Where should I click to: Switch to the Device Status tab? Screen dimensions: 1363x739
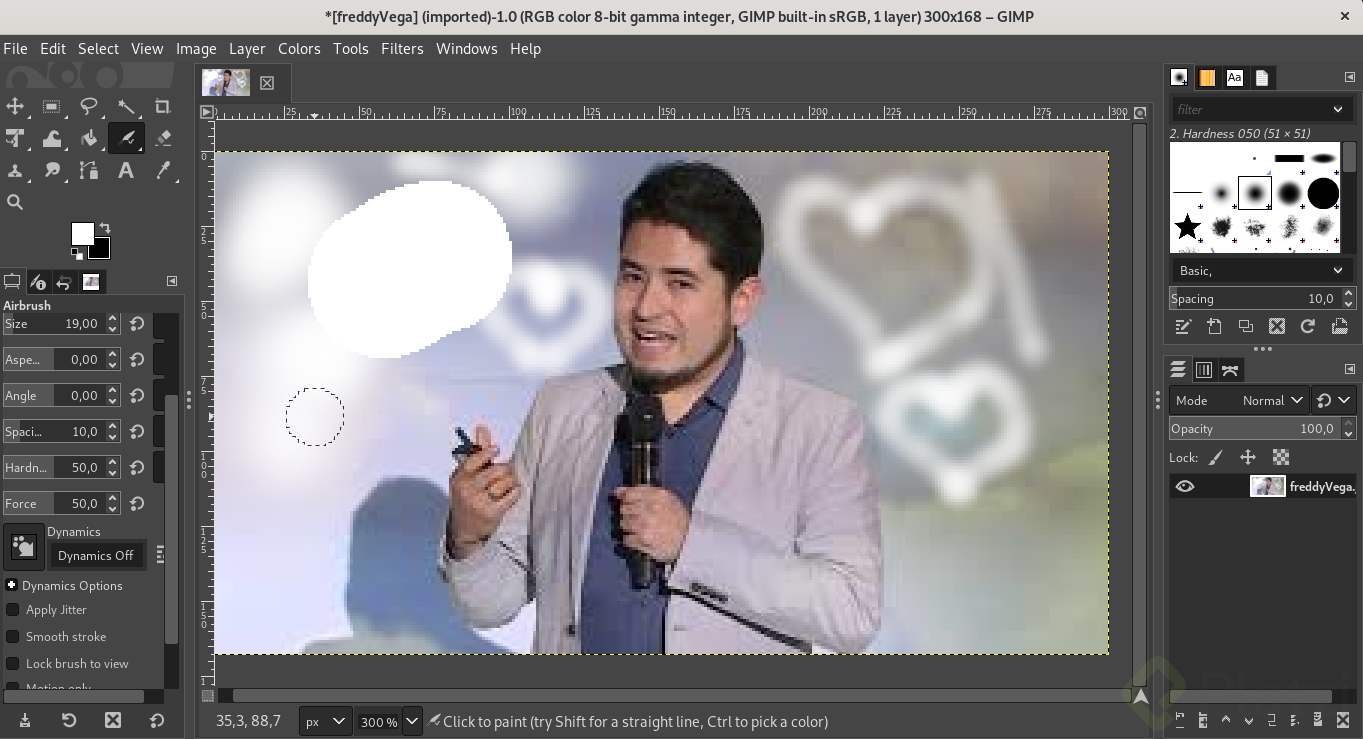tap(38, 282)
